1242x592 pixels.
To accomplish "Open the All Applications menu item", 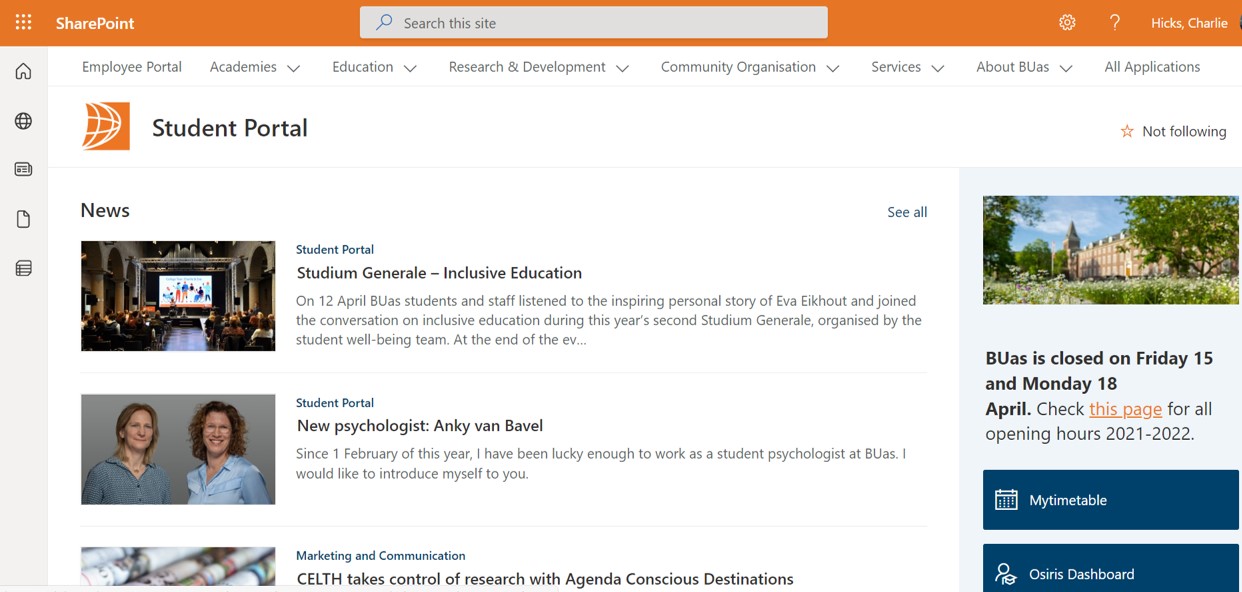I will [1152, 66].
